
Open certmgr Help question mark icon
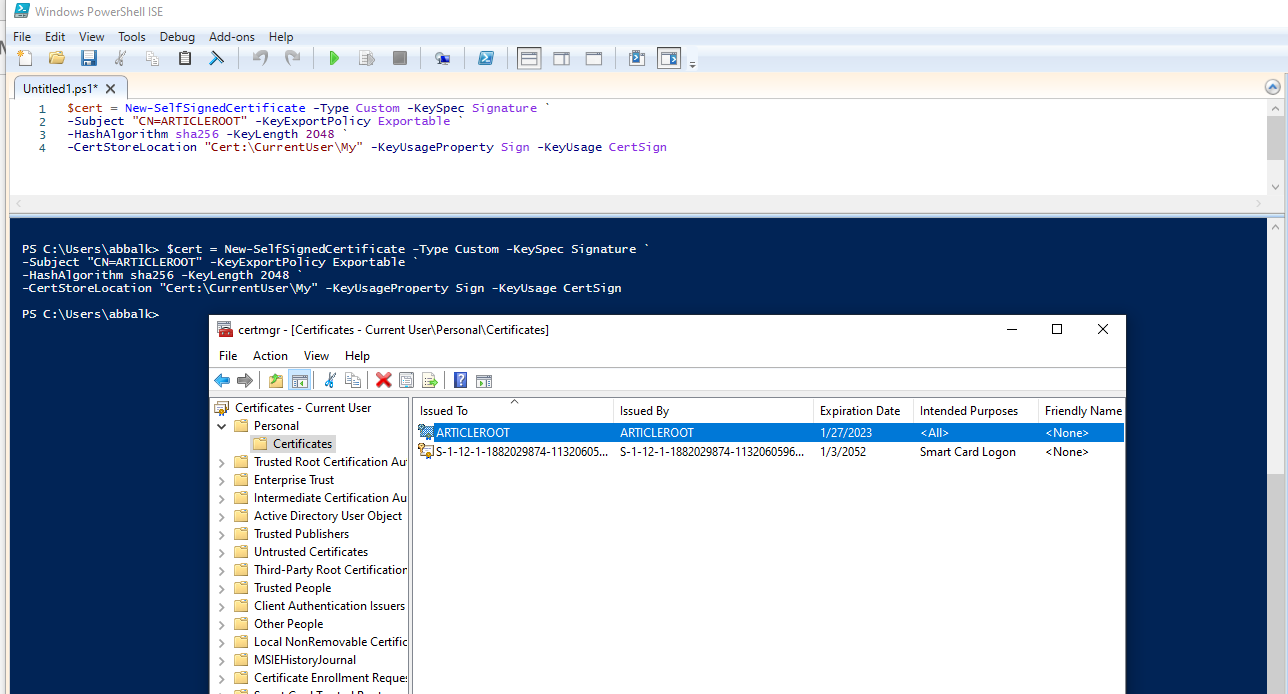pyautogui.click(x=460, y=380)
